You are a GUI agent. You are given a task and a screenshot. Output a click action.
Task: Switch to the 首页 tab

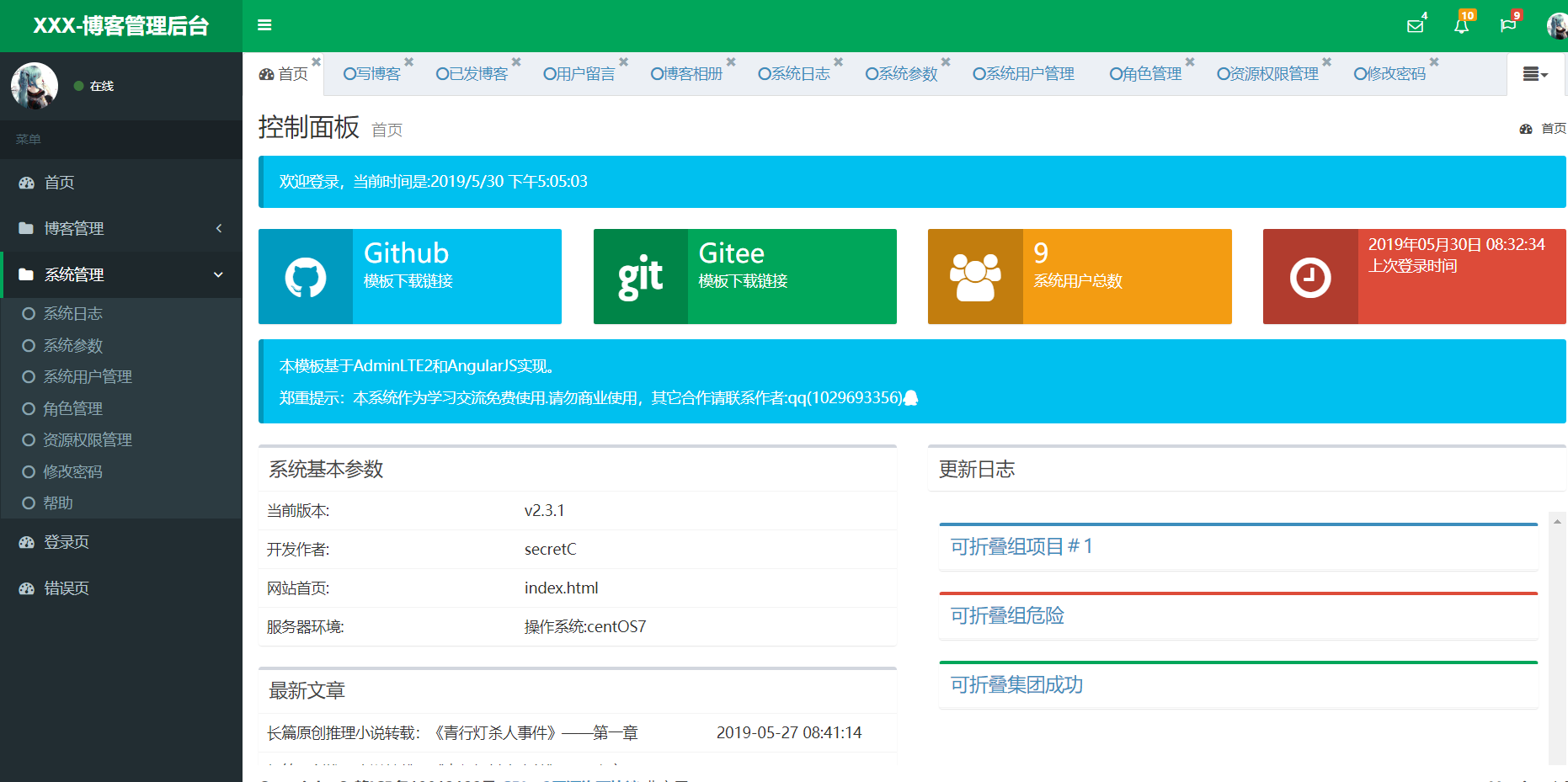(x=284, y=74)
